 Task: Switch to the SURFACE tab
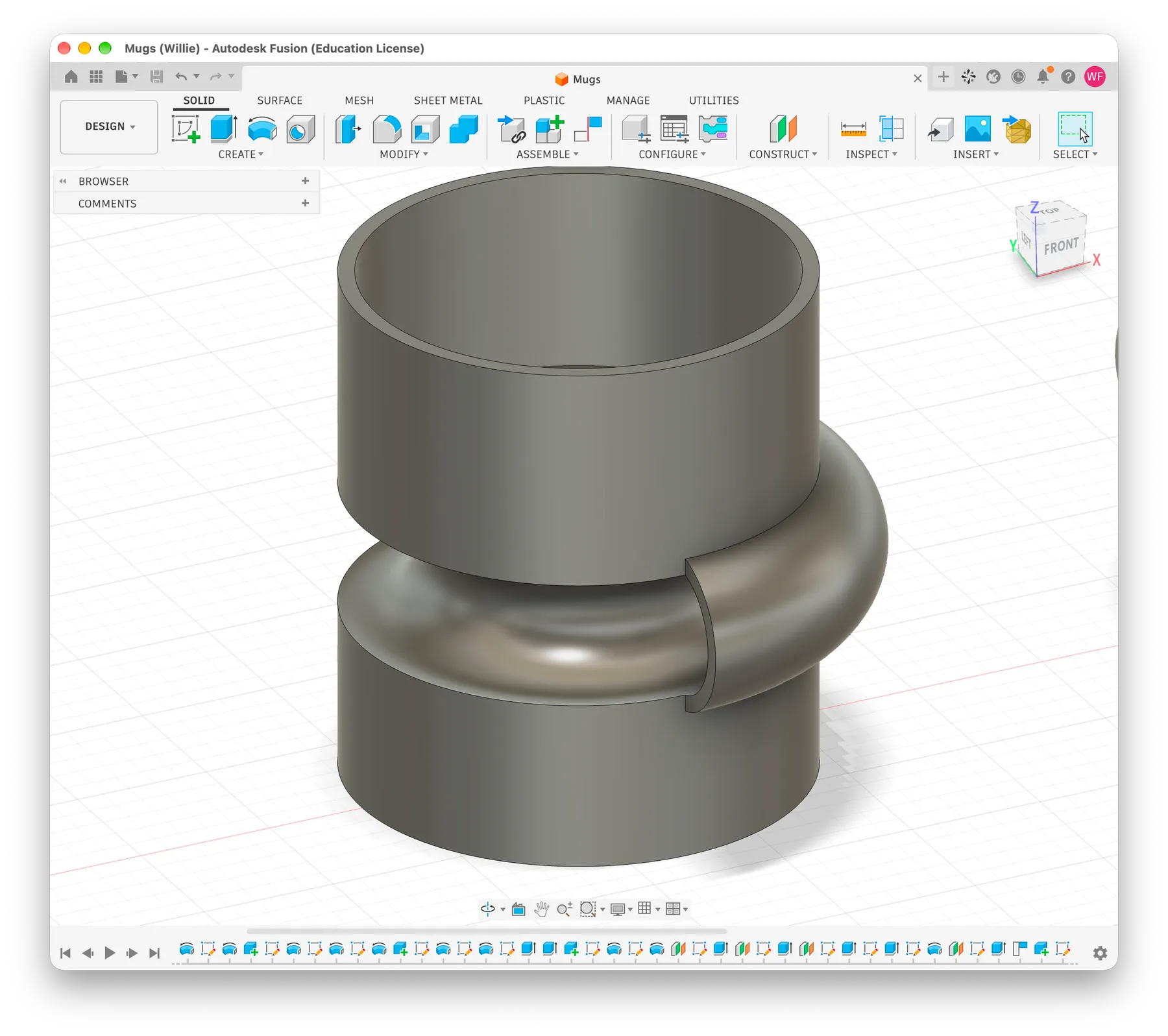[x=280, y=101]
